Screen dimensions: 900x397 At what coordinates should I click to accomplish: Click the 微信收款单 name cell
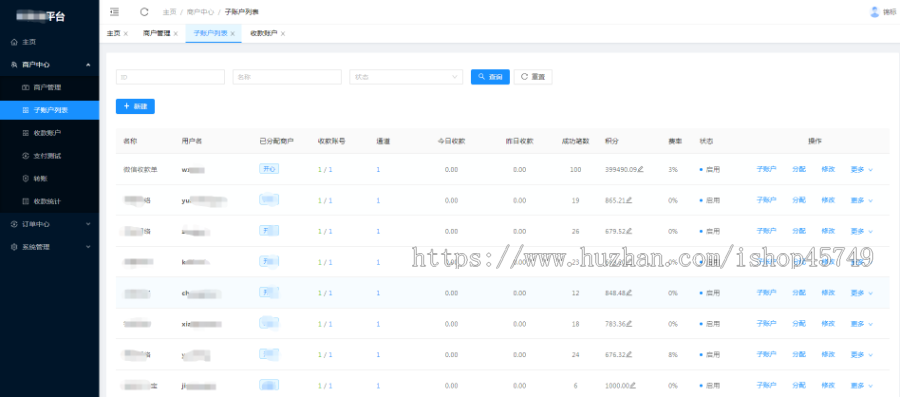click(140, 169)
